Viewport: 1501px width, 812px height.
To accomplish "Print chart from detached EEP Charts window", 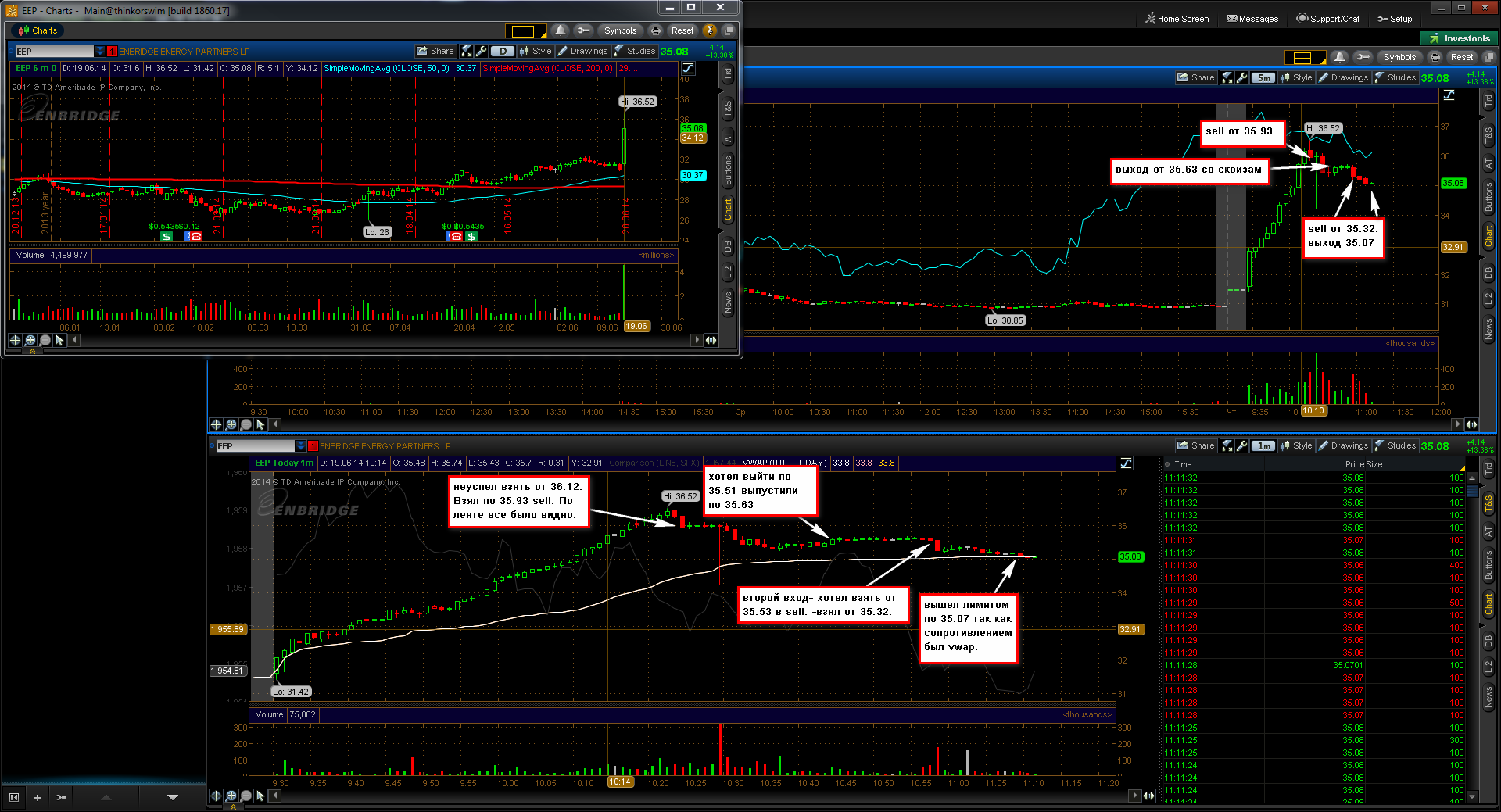I will point(656,30).
